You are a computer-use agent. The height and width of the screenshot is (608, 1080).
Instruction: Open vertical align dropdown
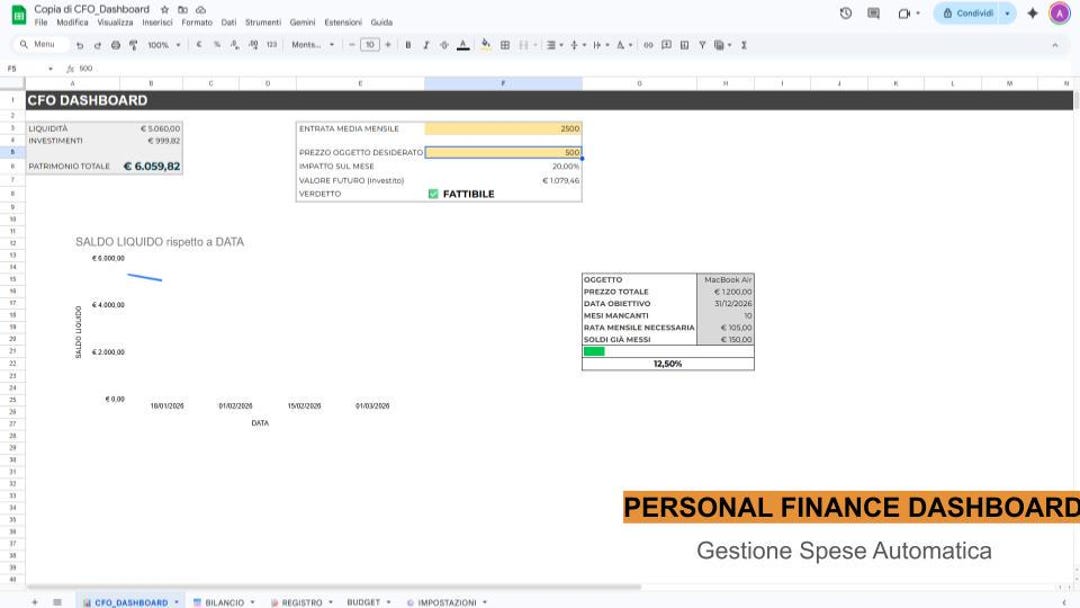pyautogui.click(x=578, y=45)
